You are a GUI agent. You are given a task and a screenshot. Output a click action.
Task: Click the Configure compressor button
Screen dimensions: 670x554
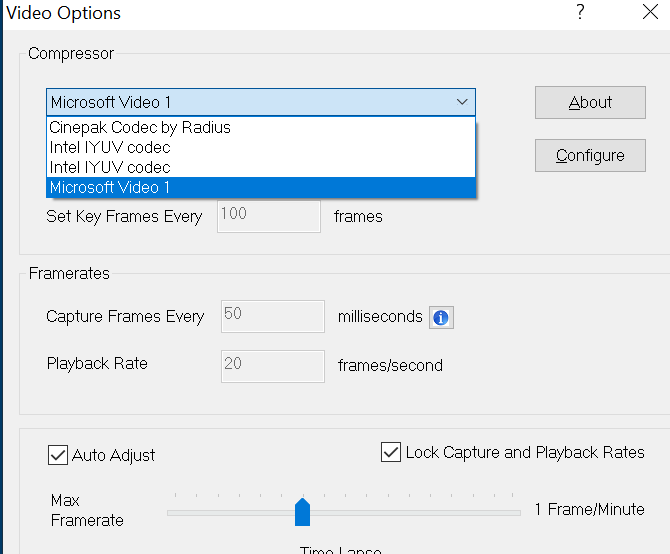pos(590,155)
